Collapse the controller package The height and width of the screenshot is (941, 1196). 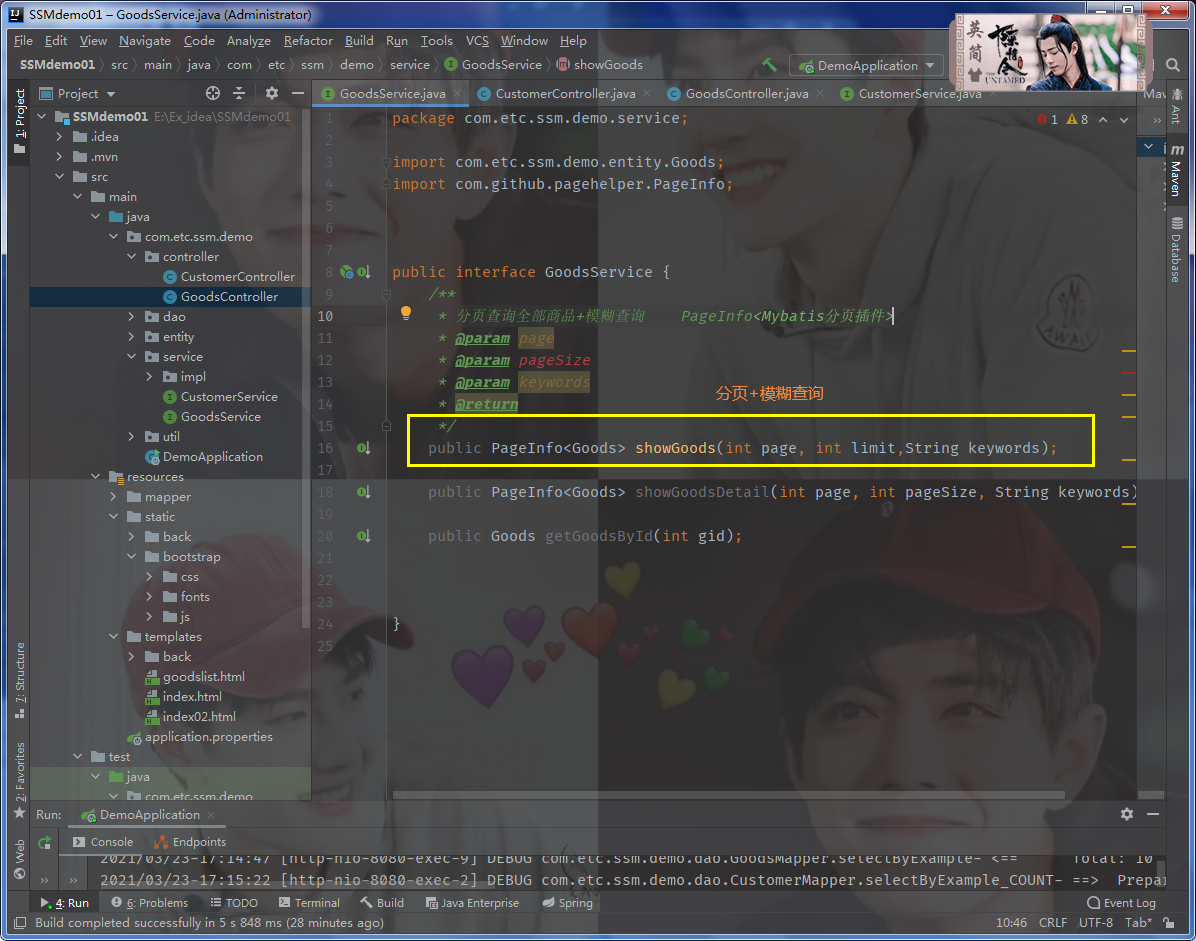coord(131,256)
